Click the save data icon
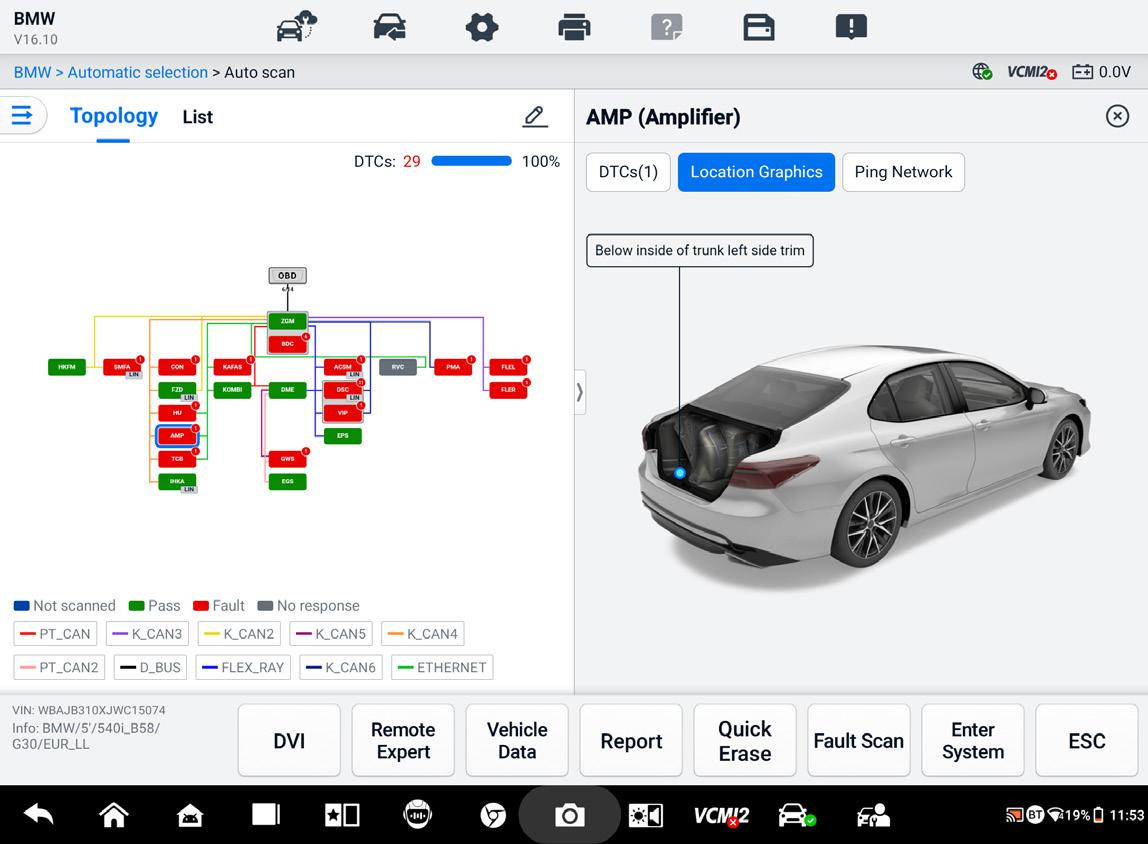The width and height of the screenshot is (1148, 844). (758, 28)
